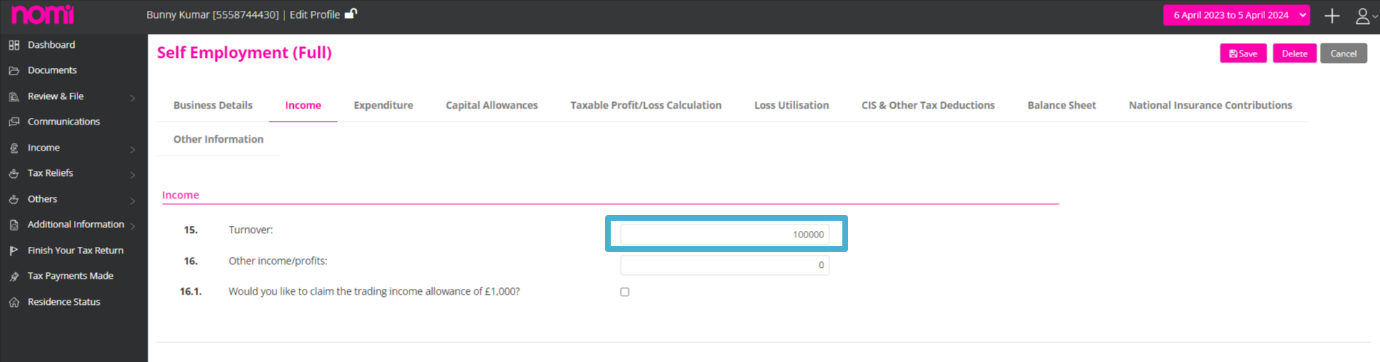1380x362 pixels.
Task: Open the user account icon menu
Action: coord(1364,16)
